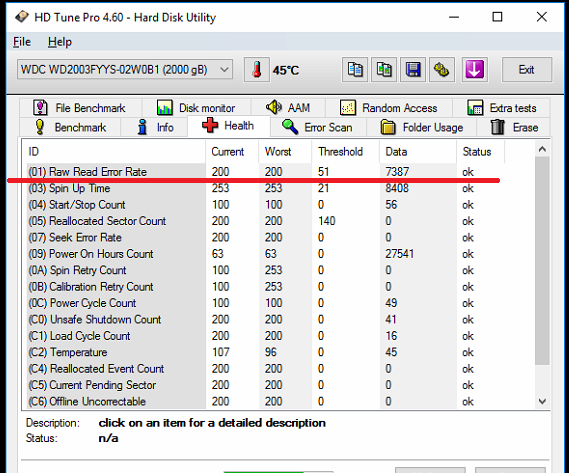Click the 7387 raw read error data value
569x473 pixels.
pyautogui.click(x=397, y=171)
